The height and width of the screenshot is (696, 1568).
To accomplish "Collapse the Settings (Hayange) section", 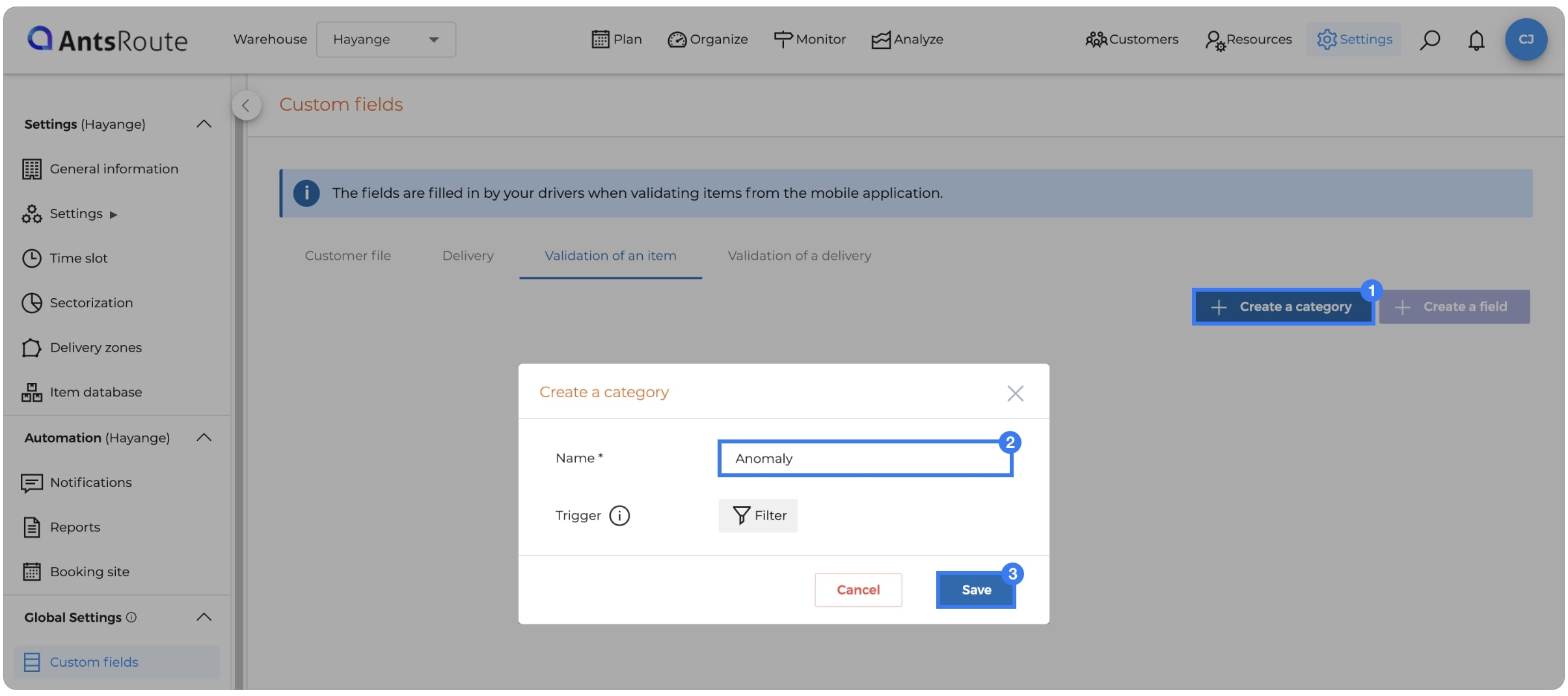I will pyautogui.click(x=204, y=124).
